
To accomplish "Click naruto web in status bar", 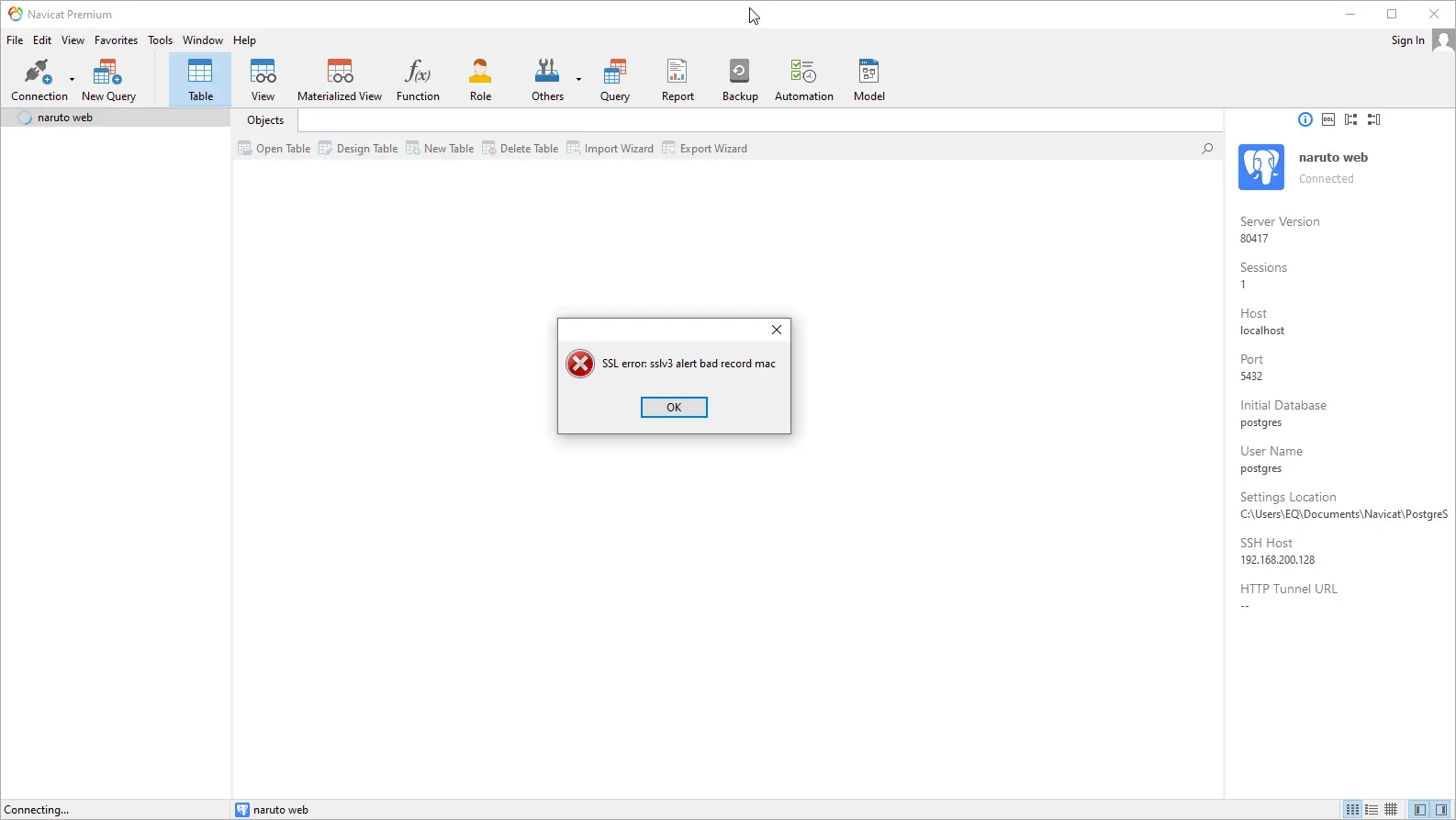I will [272, 810].
